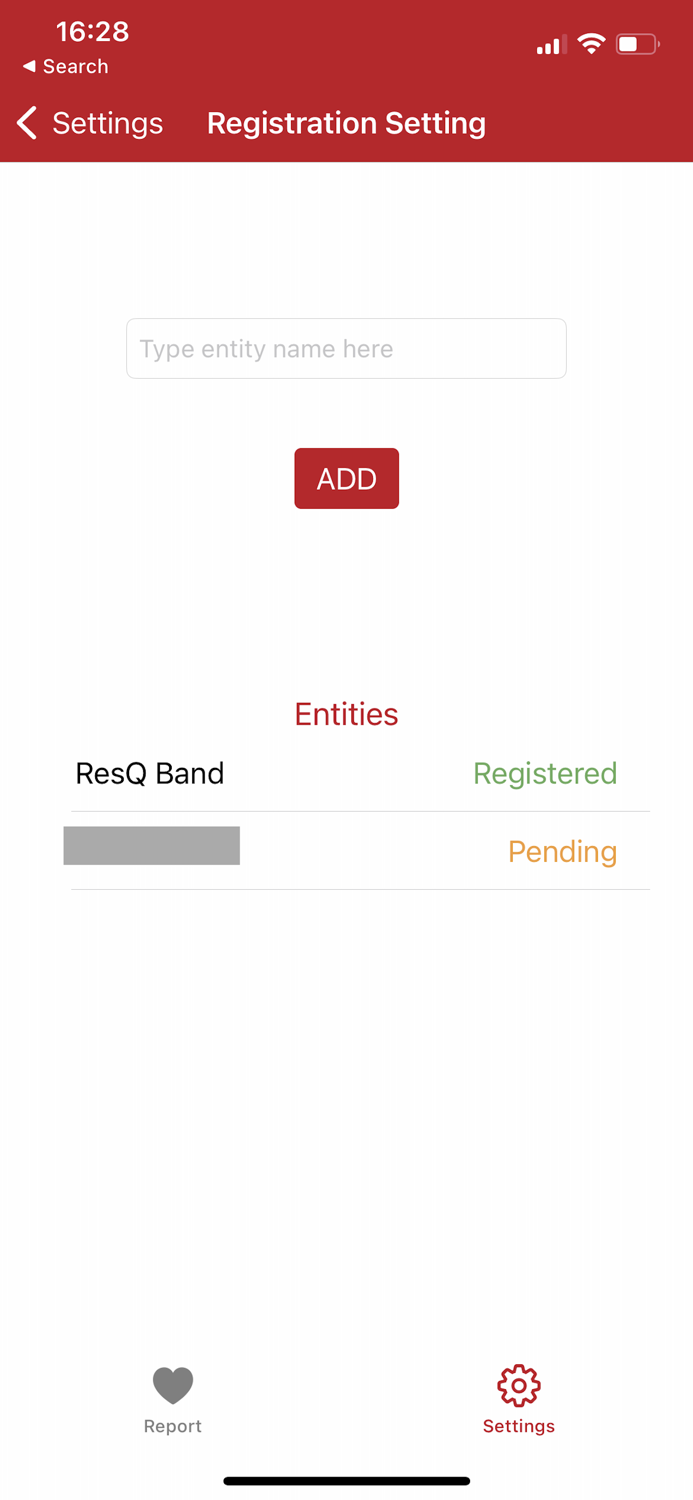Switch to the Settings tab

pos(518,1398)
